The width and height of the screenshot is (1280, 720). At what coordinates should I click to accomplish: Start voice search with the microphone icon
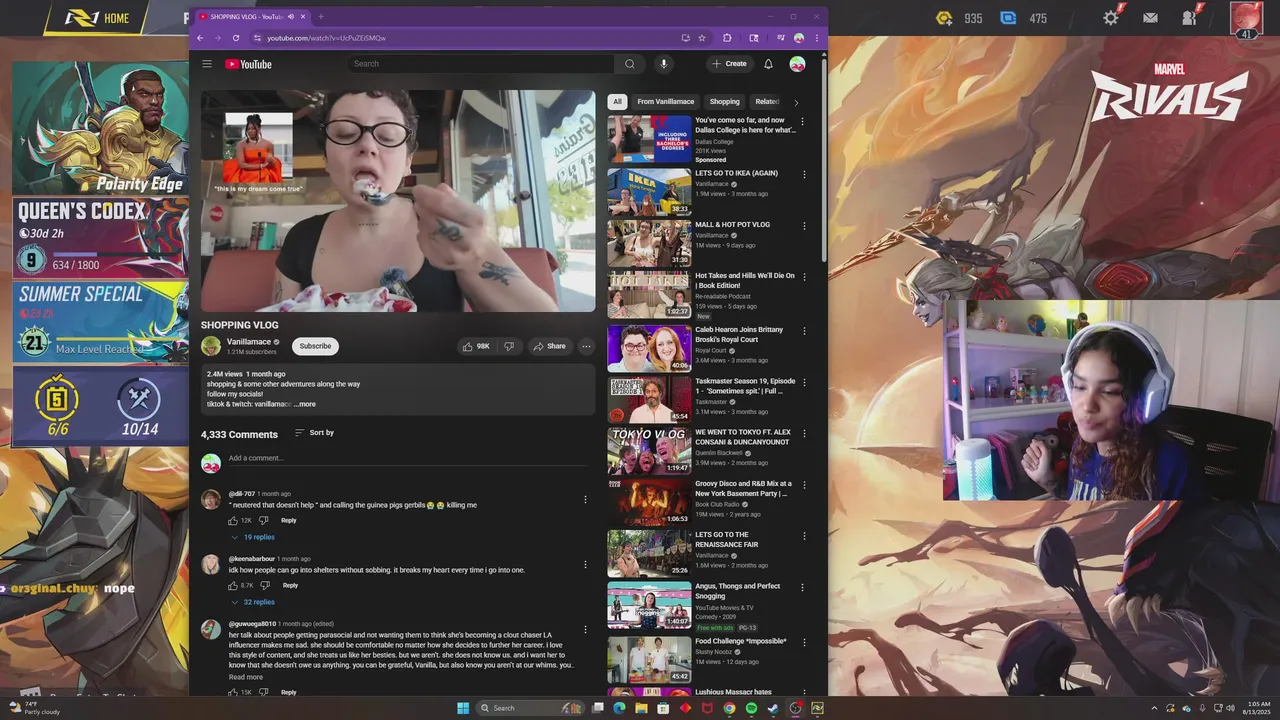tap(663, 64)
